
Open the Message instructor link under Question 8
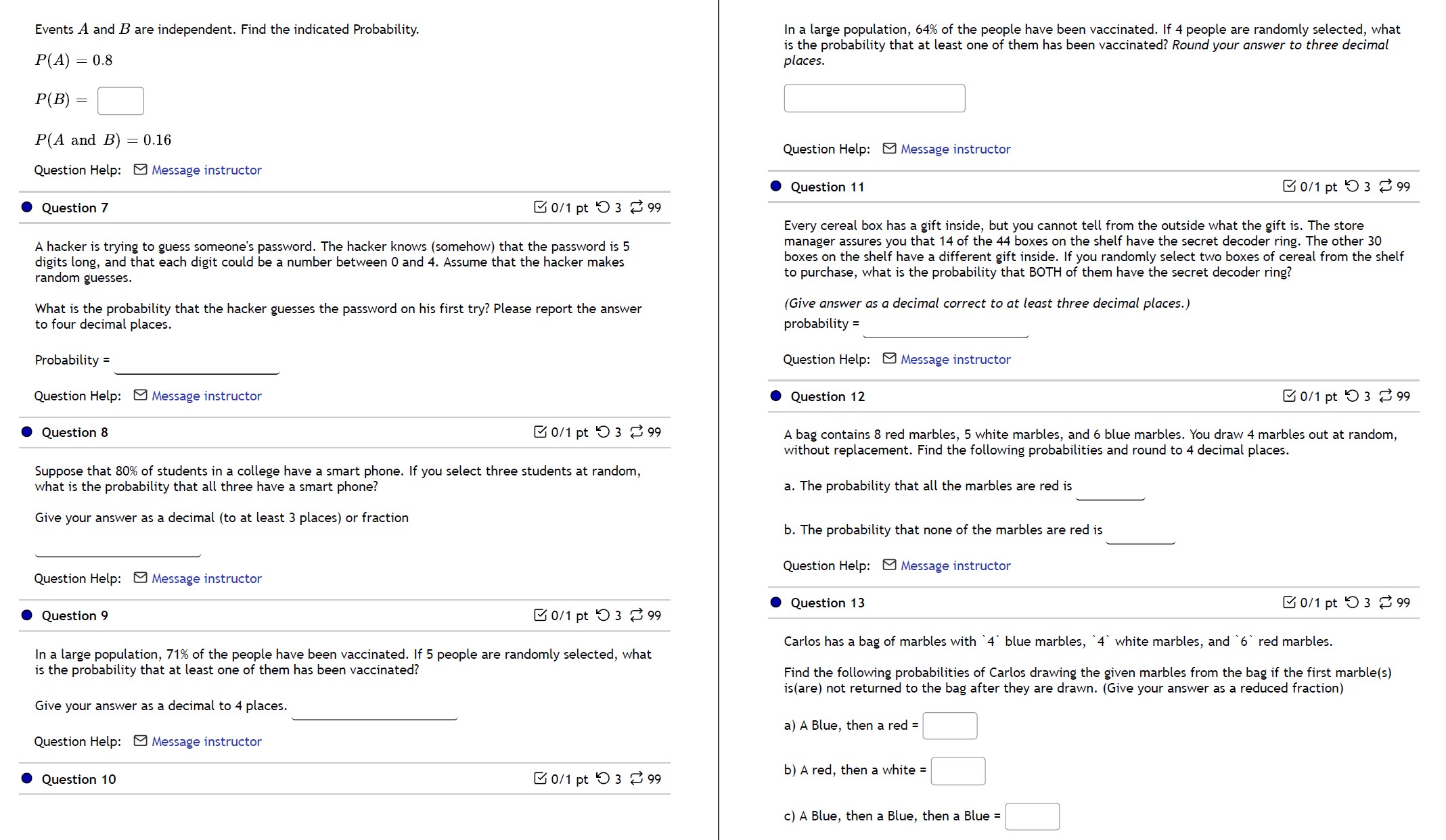tap(206, 578)
